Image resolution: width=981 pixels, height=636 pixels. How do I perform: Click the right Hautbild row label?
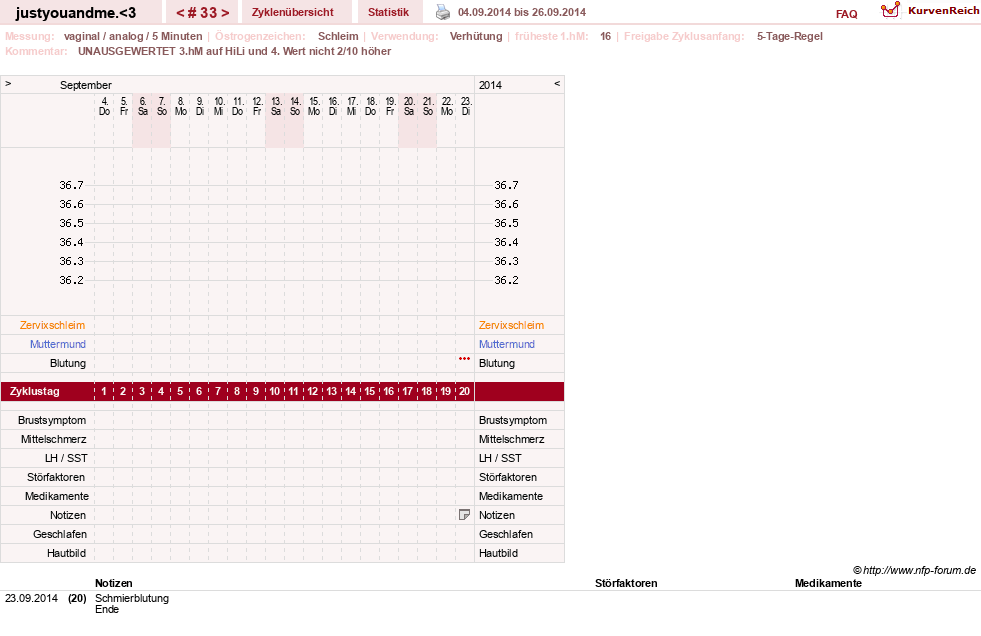coord(498,553)
